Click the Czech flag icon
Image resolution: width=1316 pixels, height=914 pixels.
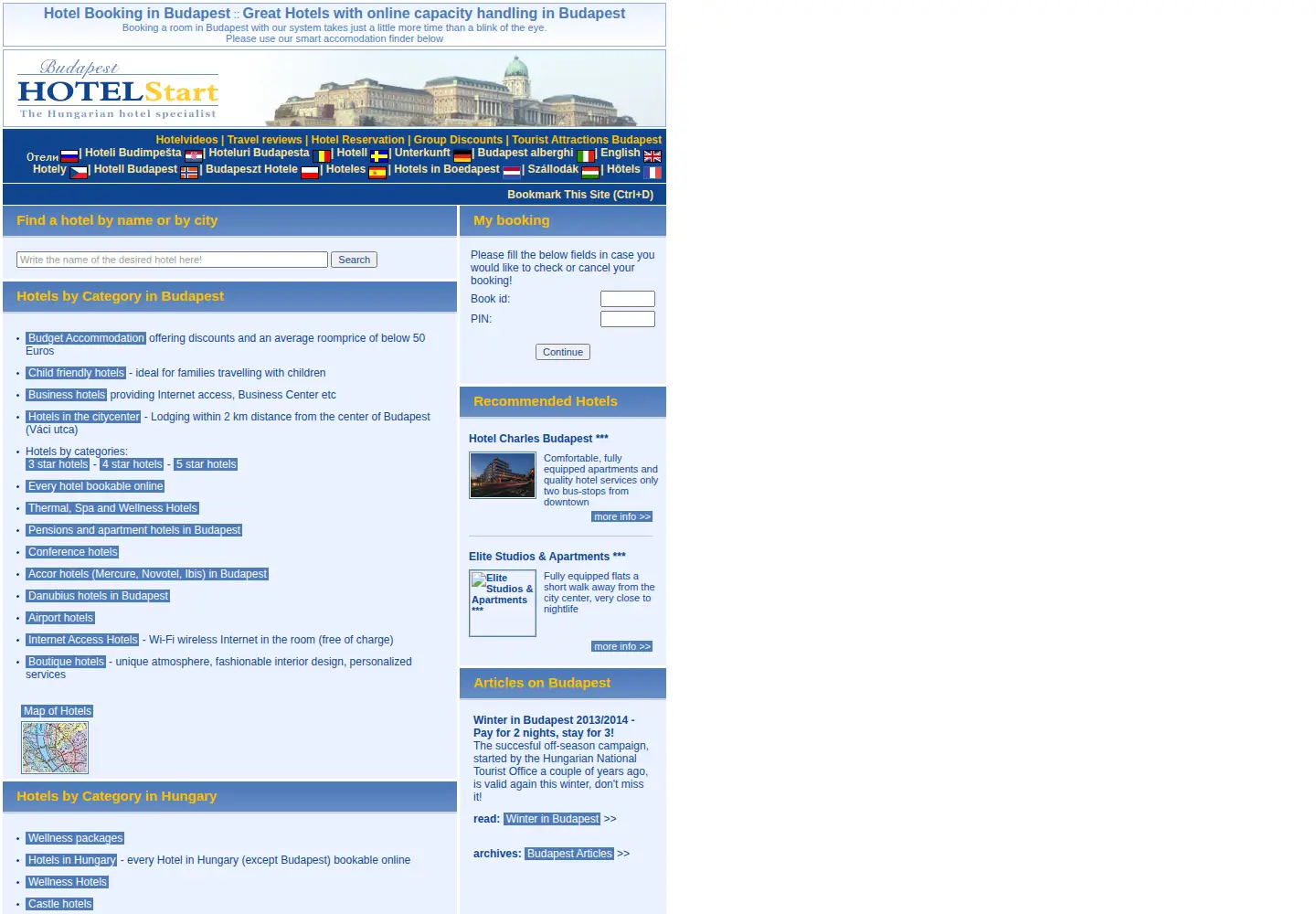(79, 173)
